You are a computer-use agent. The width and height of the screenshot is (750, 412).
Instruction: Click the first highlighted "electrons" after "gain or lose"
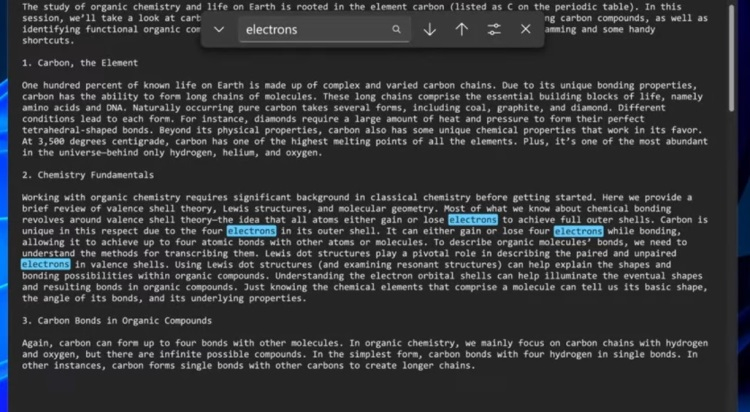pos(473,219)
